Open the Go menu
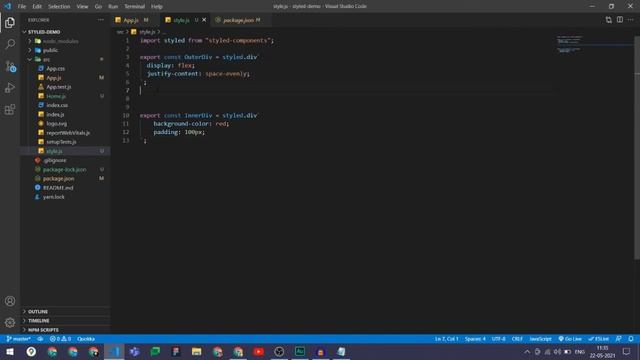This screenshot has width=640, height=360. click(98, 7)
